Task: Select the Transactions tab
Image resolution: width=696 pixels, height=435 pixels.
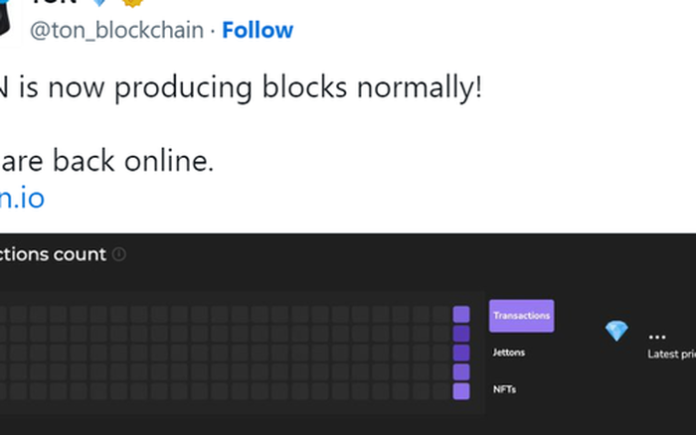Action: [522, 316]
